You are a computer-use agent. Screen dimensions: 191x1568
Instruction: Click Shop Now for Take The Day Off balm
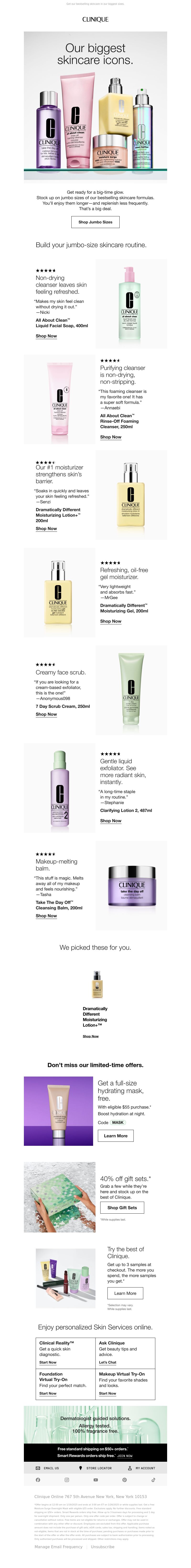pos(46,916)
